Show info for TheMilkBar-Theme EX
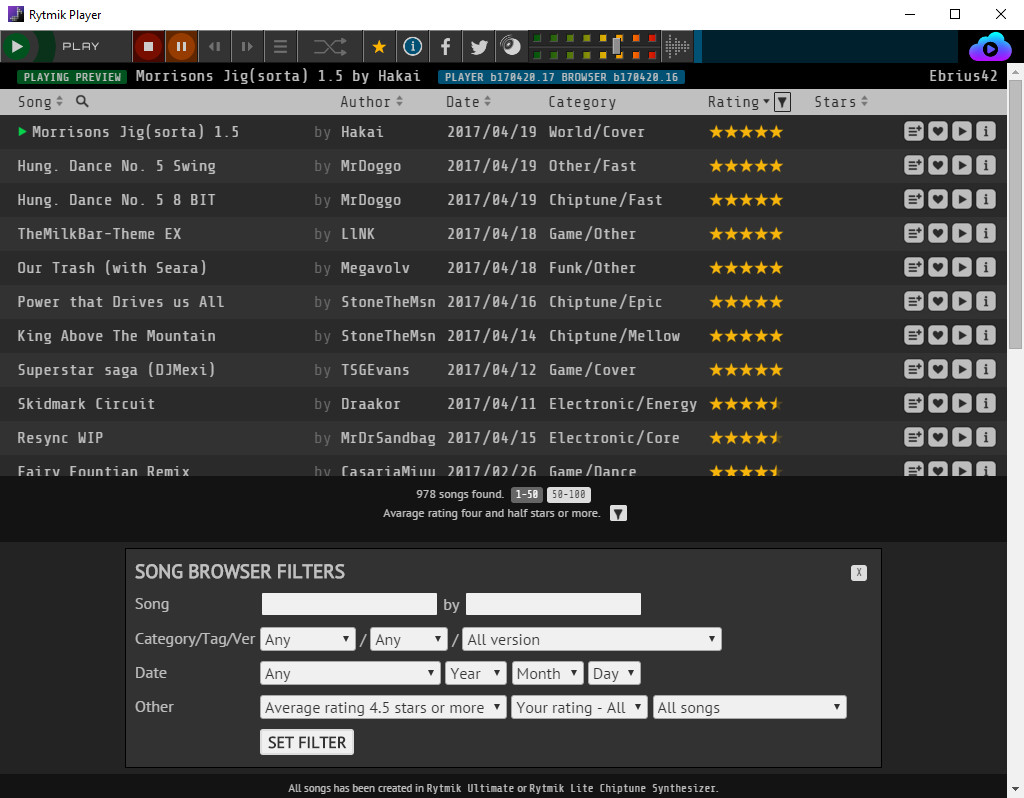The width and height of the screenshot is (1024, 798). [985, 233]
